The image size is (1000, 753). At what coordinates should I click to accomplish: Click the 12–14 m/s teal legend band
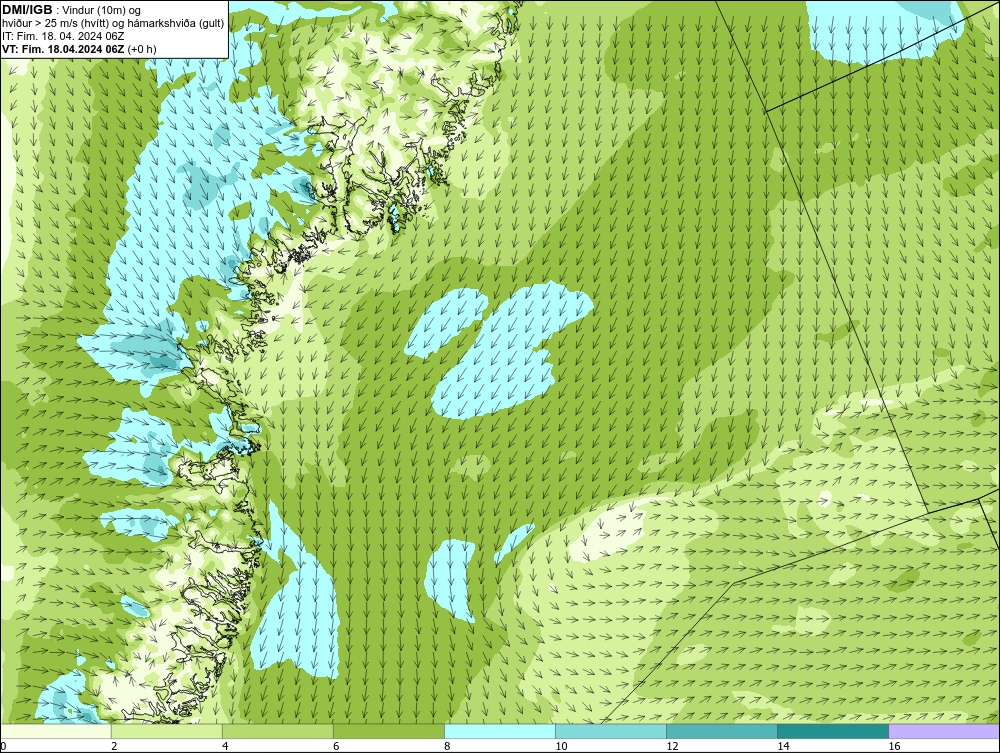click(x=722, y=731)
